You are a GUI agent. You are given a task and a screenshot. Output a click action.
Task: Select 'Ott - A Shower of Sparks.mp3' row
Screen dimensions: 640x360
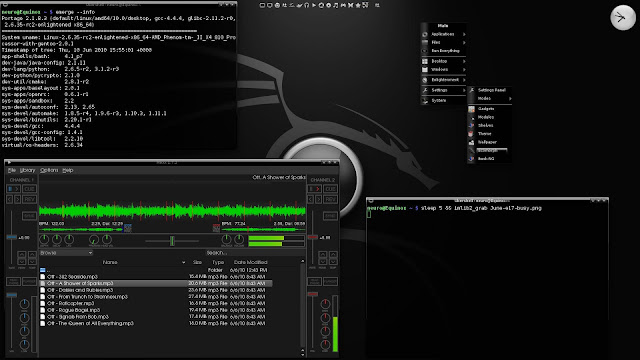pyautogui.click(x=156, y=283)
